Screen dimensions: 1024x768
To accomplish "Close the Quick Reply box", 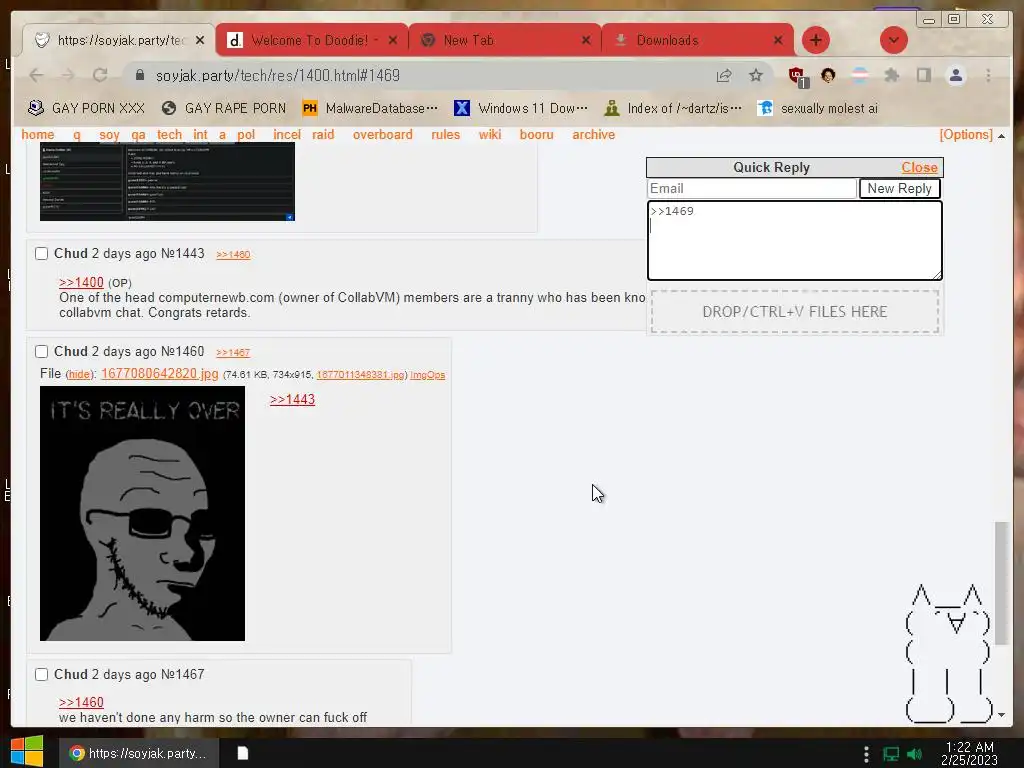I will point(919,167).
